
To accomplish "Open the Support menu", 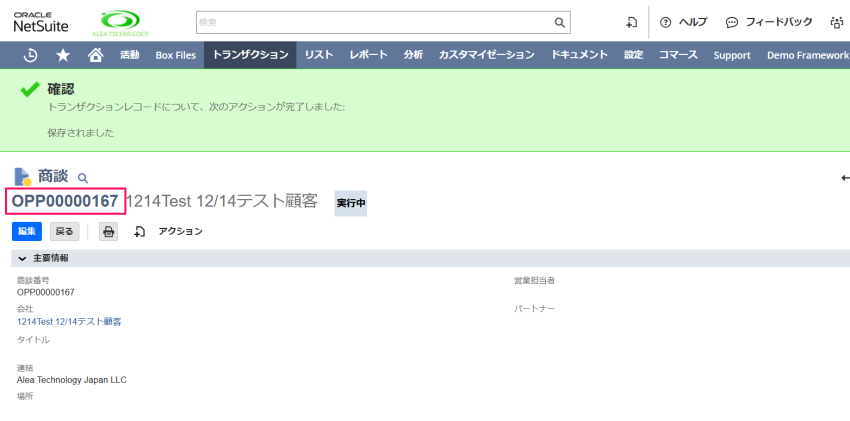I will click(732, 55).
